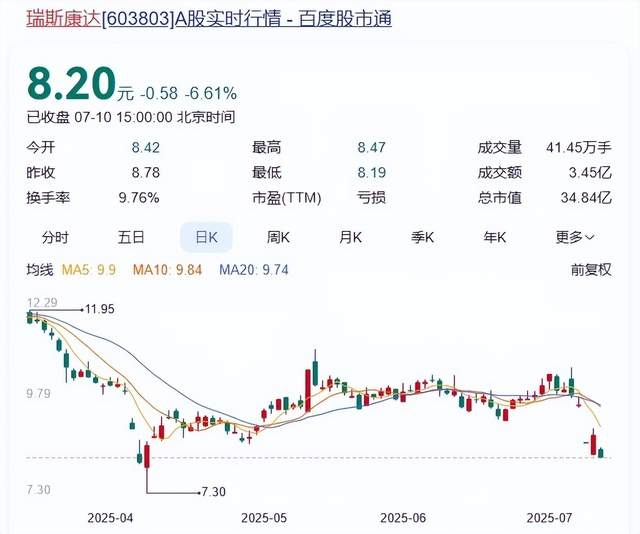Click the tall red candlestick at April low

coord(147,457)
